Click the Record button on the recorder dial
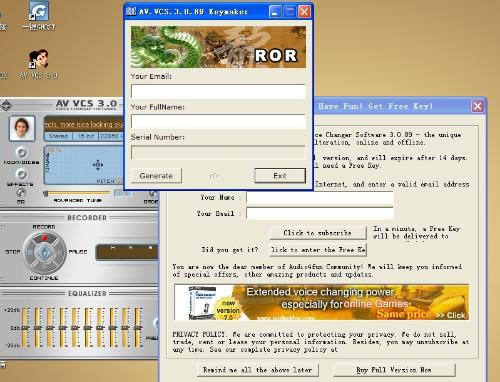The width and height of the screenshot is (500, 382). (x=44, y=237)
